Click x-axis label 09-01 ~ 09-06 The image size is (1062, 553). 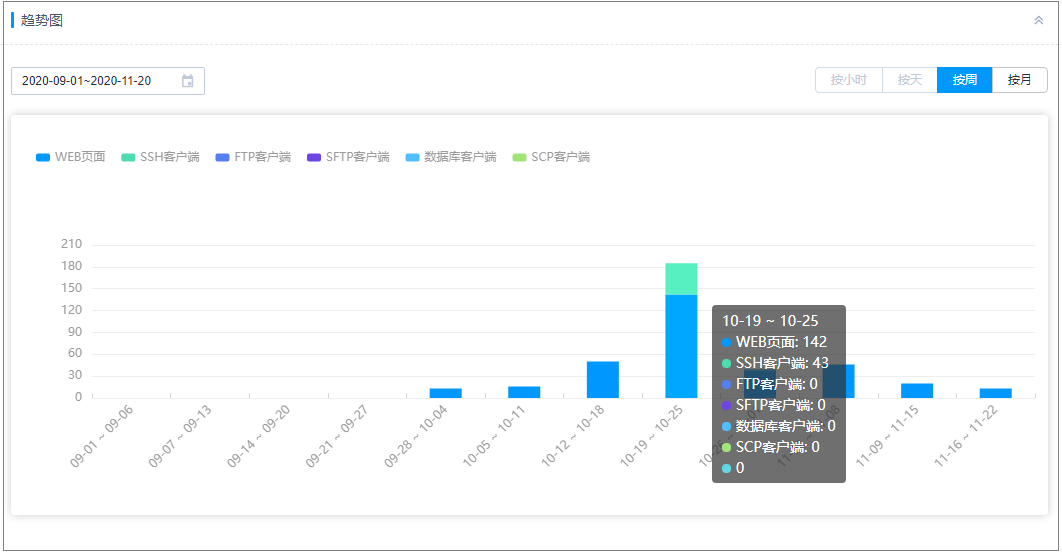[102, 436]
